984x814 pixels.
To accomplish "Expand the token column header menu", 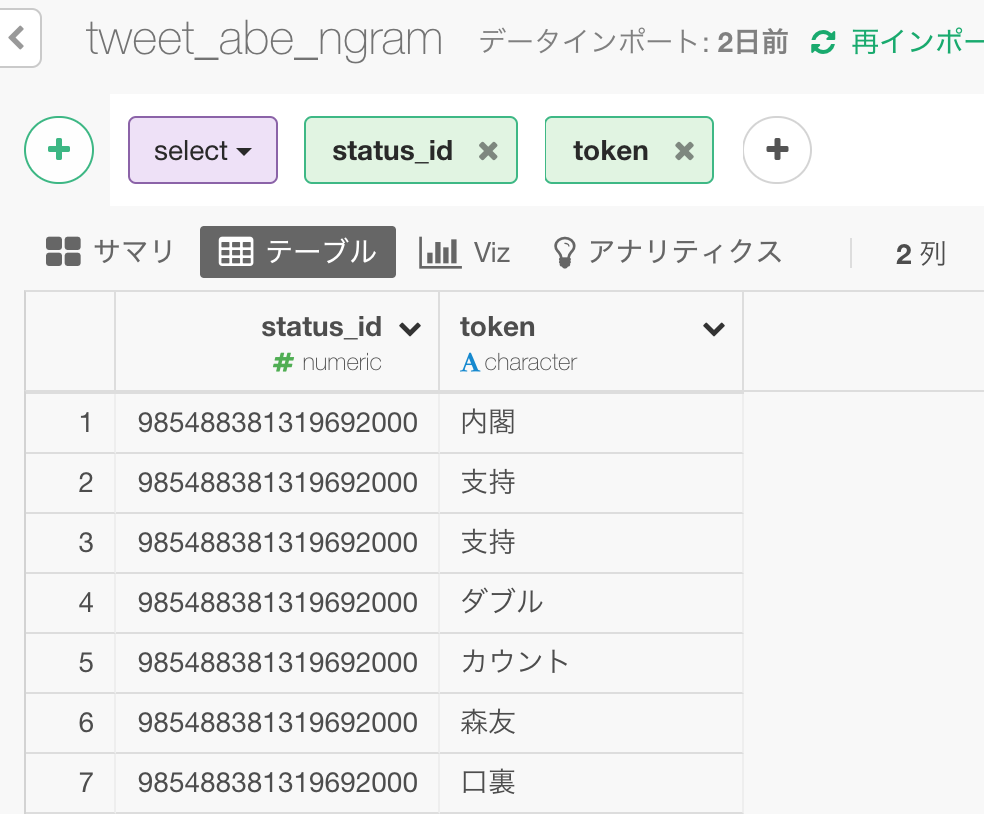I will click(714, 328).
